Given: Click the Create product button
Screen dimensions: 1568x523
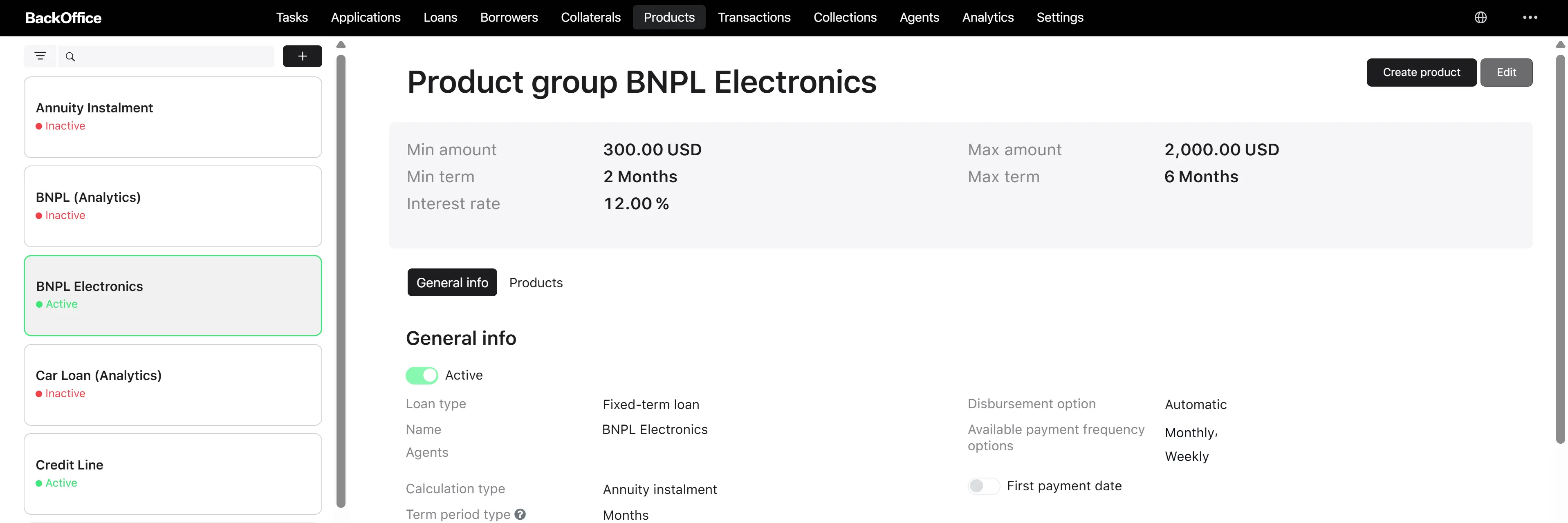Looking at the screenshot, I should [x=1421, y=72].
